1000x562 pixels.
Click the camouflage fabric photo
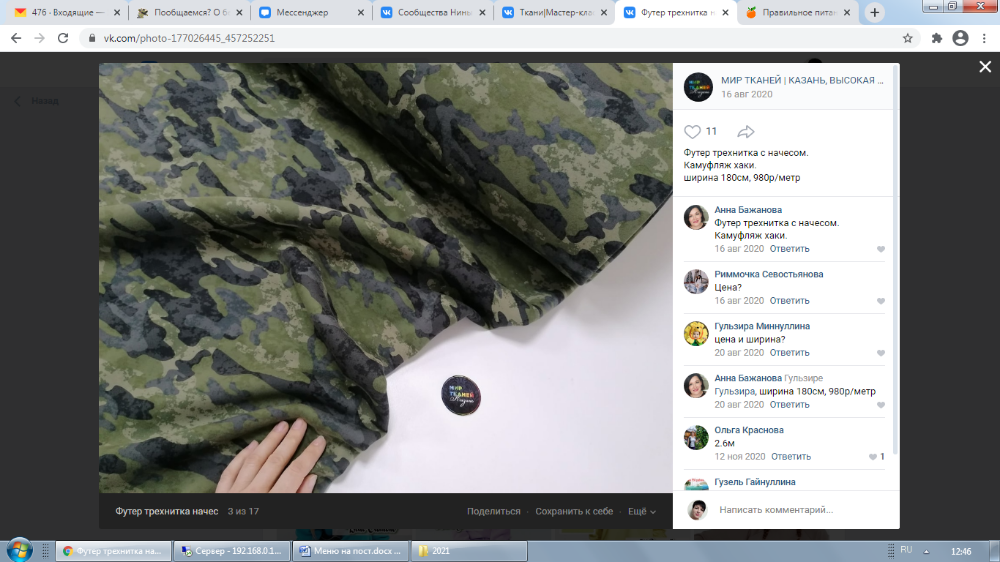[x=385, y=277]
